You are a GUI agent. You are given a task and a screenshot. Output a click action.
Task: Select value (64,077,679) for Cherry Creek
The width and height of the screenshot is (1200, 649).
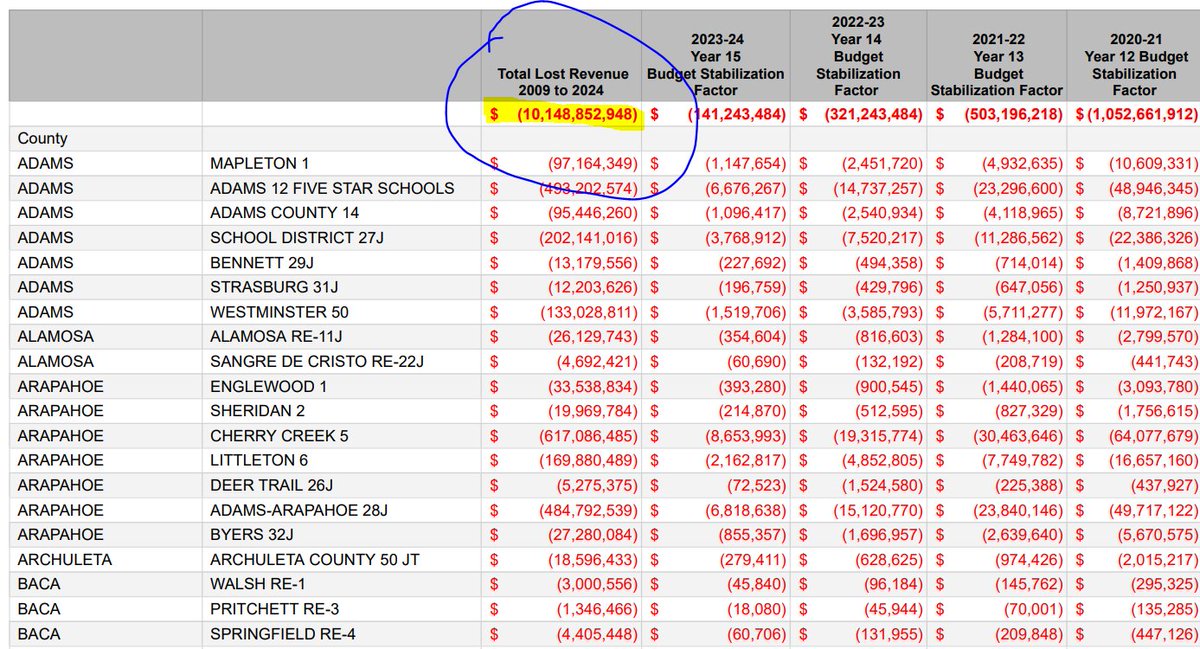[x=1154, y=436]
